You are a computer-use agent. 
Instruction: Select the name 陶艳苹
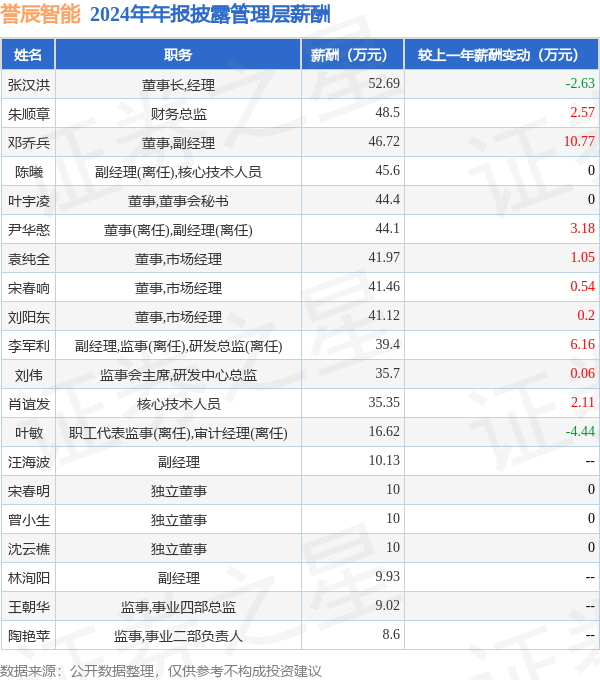point(29,636)
